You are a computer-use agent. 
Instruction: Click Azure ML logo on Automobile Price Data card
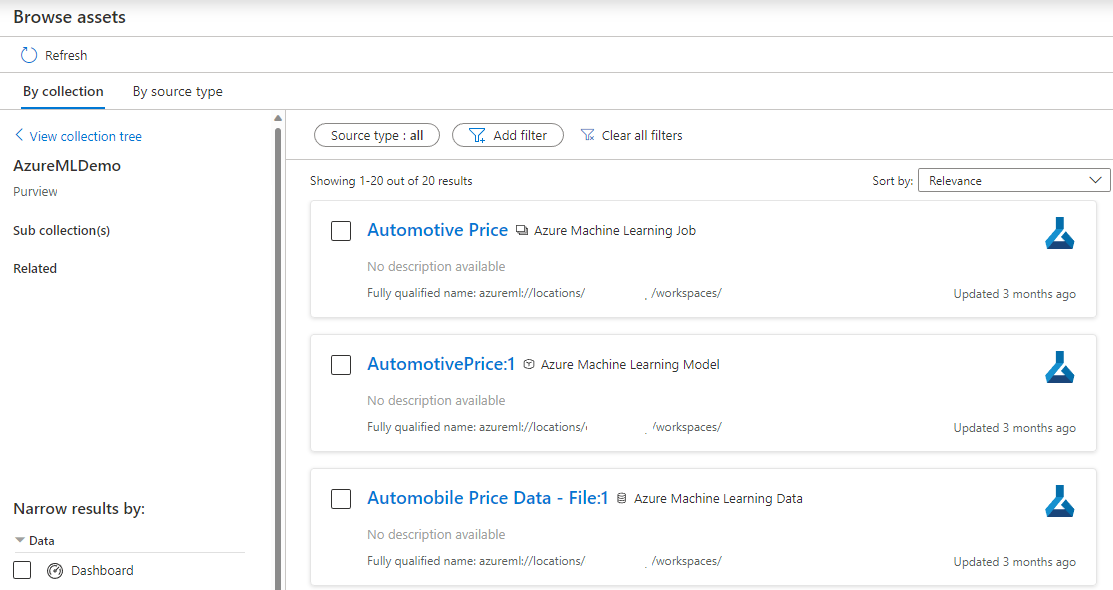click(1059, 501)
